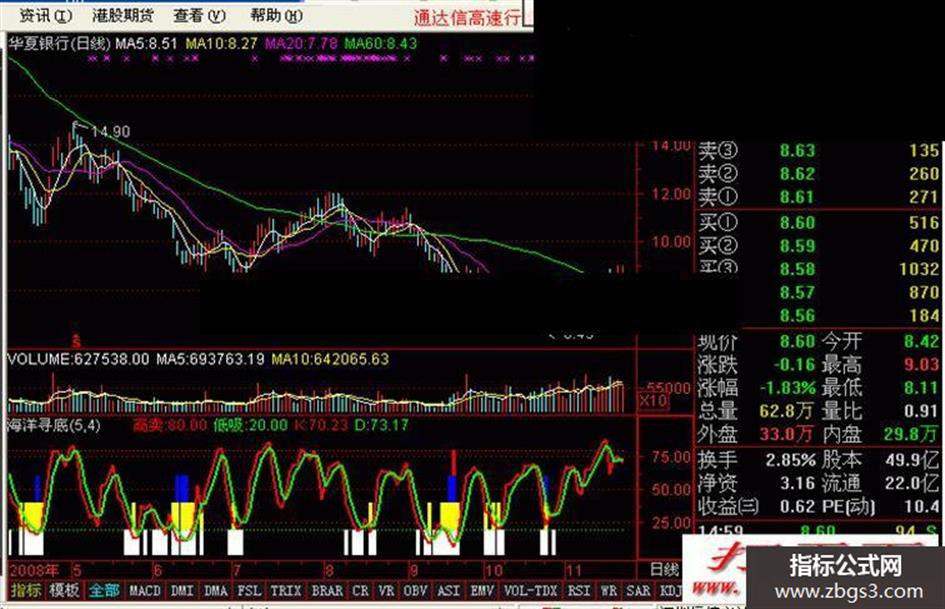Click the 通达信高速行 server label
This screenshot has height=609, width=945.
click(x=467, y=17)
